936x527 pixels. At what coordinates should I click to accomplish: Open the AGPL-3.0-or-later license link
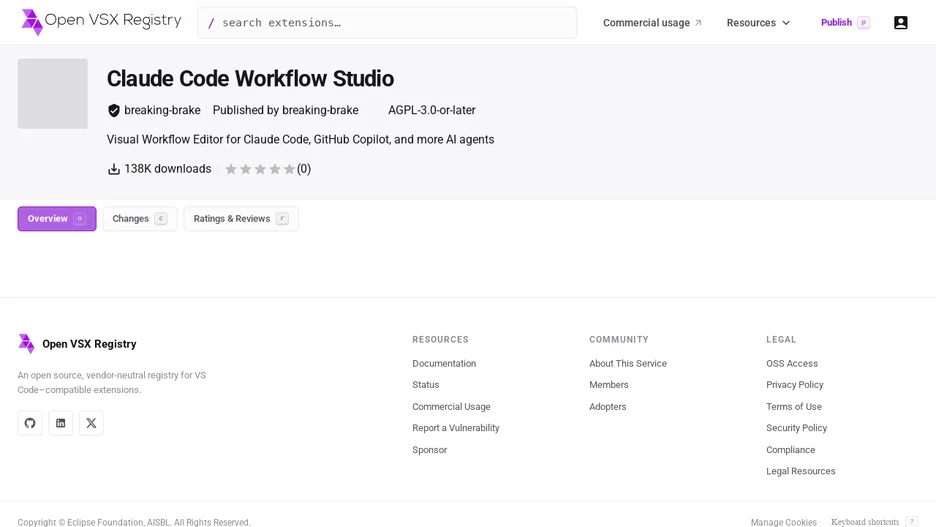click(x=432, y=110)
